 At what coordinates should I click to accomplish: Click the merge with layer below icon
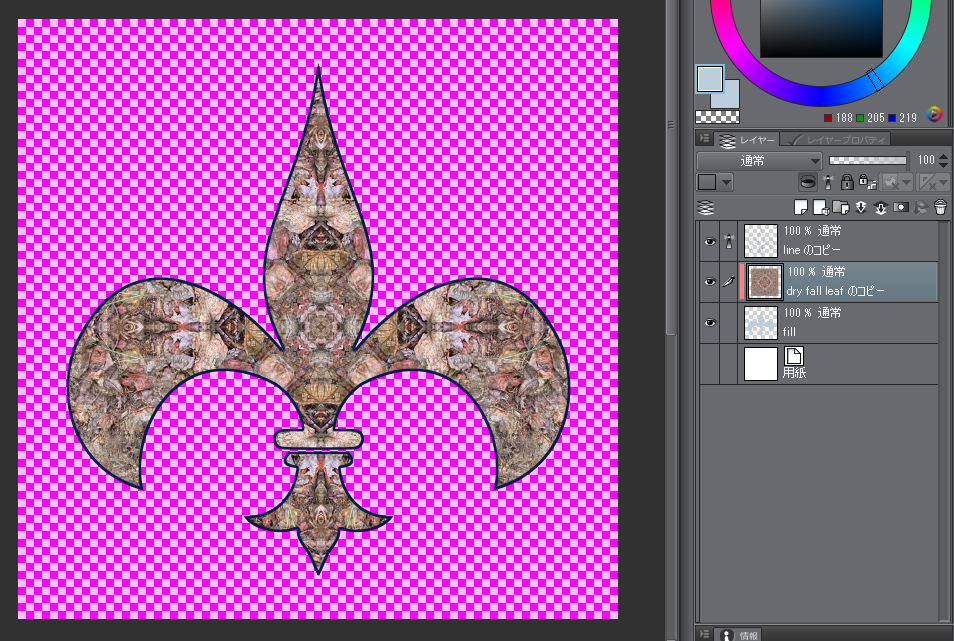coord(880,207)
